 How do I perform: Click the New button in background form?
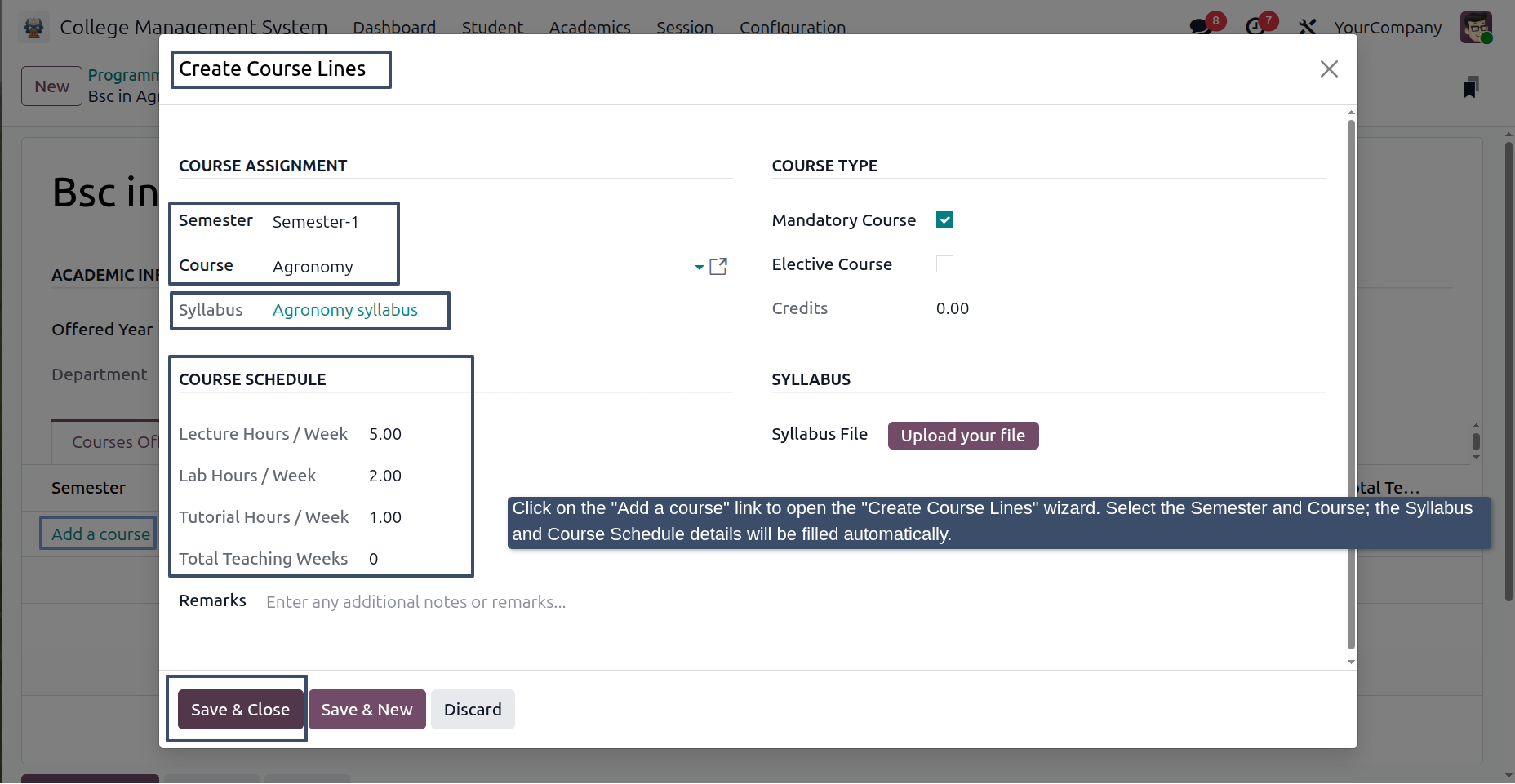[x=51, y=86]
